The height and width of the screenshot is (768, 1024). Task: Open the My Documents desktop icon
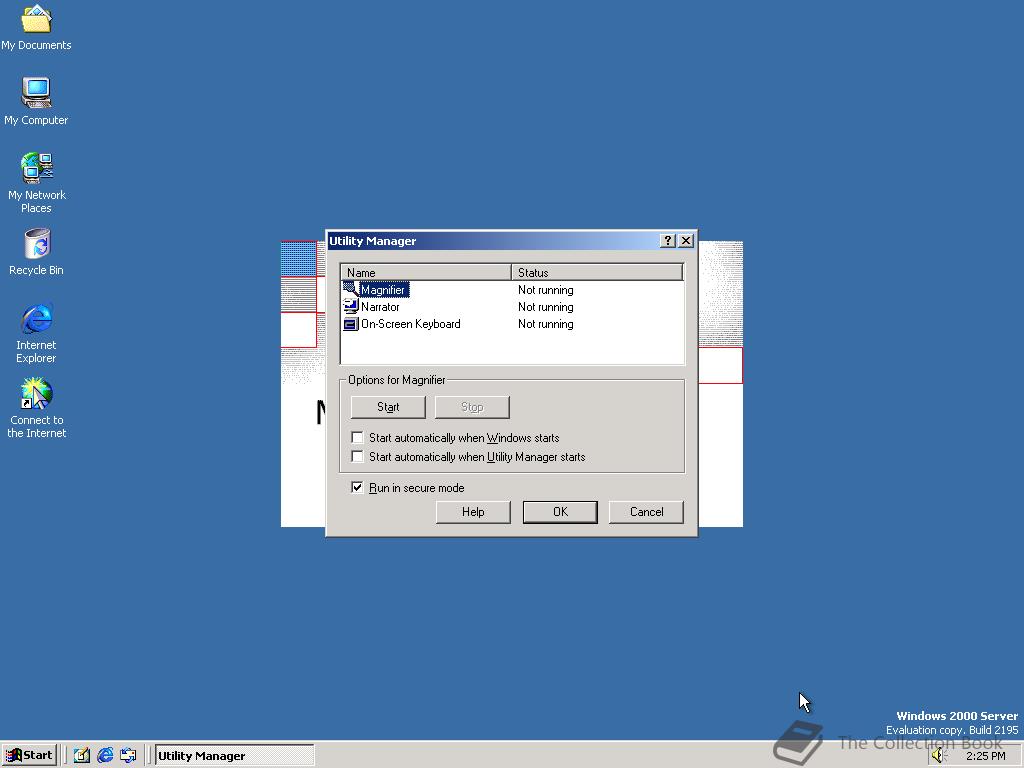[x=36, y=26]
